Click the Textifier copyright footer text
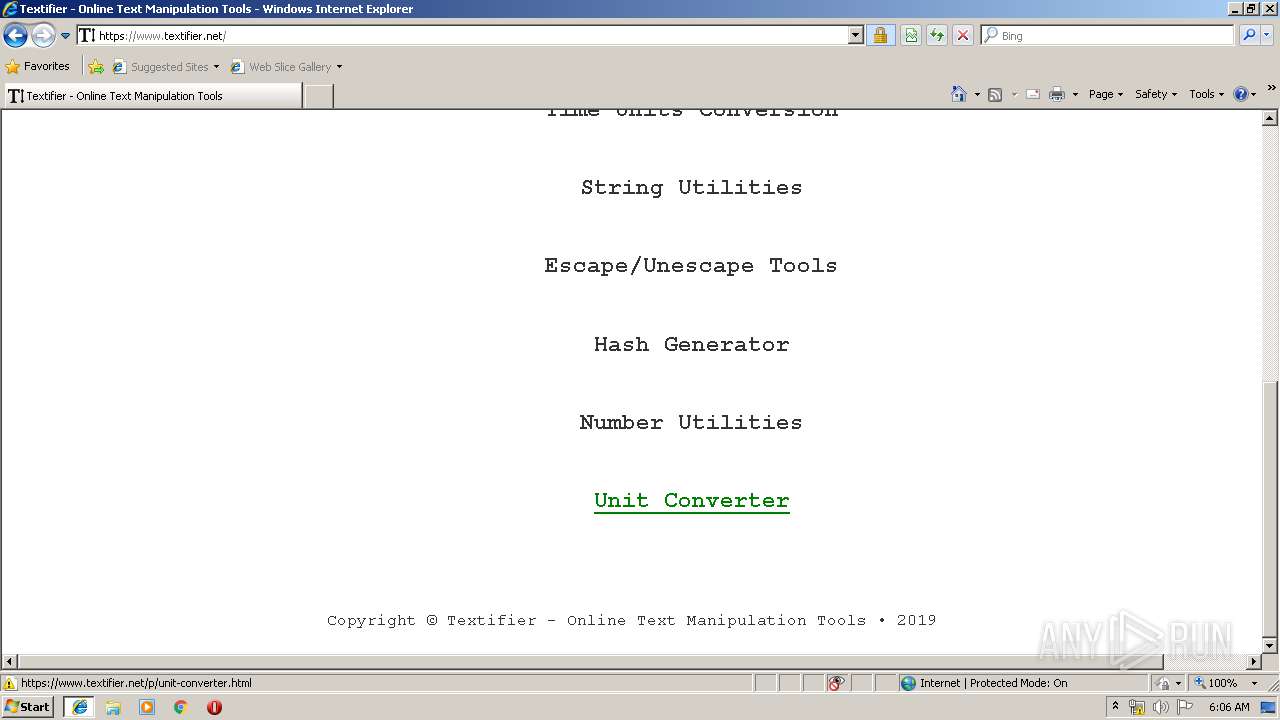The image size is (1280, 720). 631,620
